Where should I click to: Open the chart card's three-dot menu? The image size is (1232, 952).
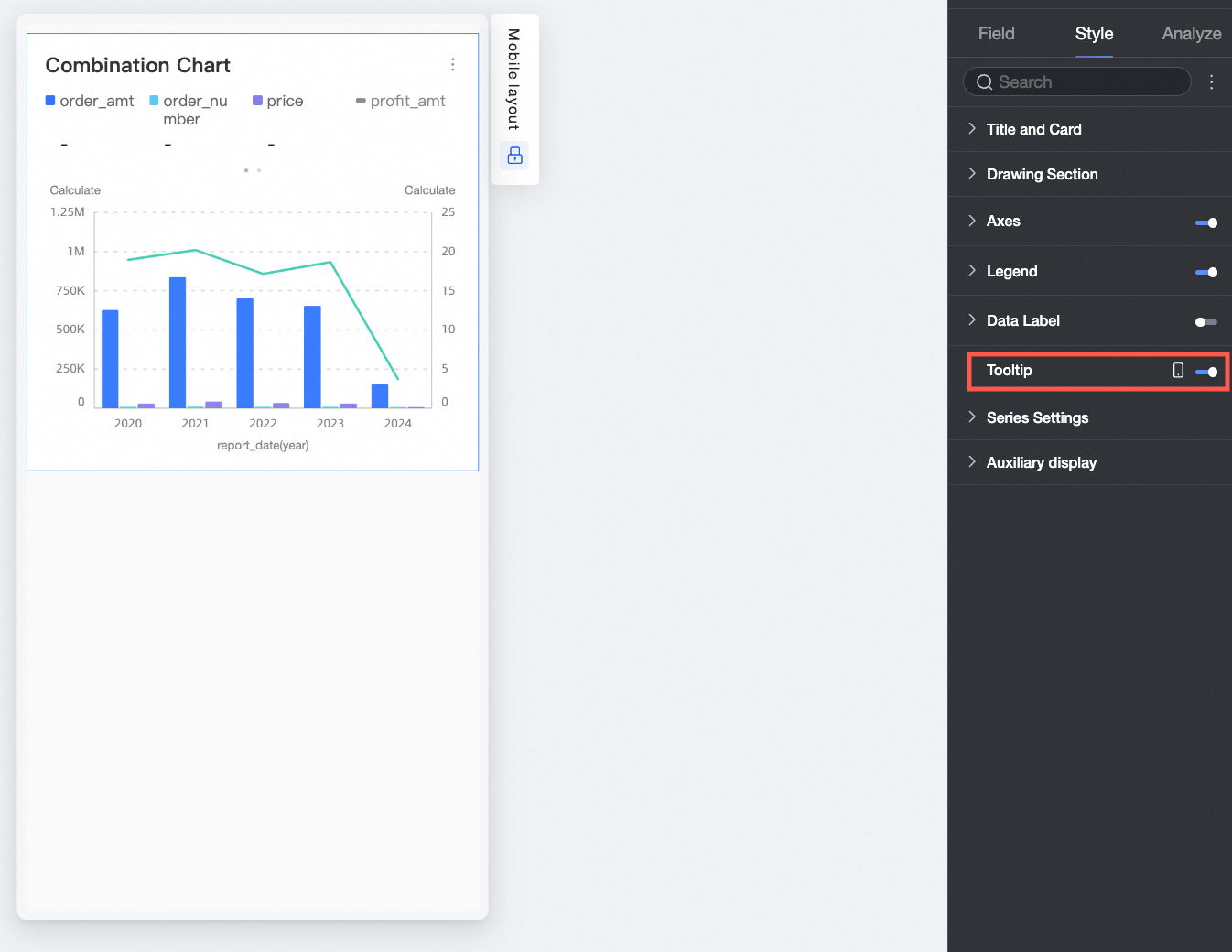[452, 64]
